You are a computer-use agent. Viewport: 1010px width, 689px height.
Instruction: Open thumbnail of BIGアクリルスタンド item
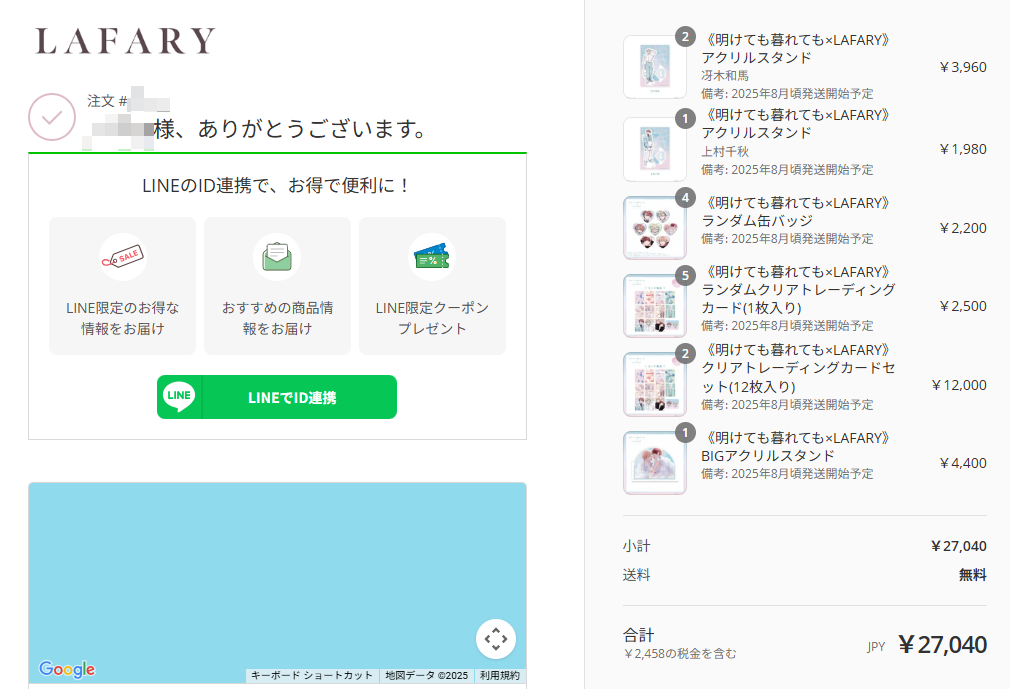tap(654, 463)
